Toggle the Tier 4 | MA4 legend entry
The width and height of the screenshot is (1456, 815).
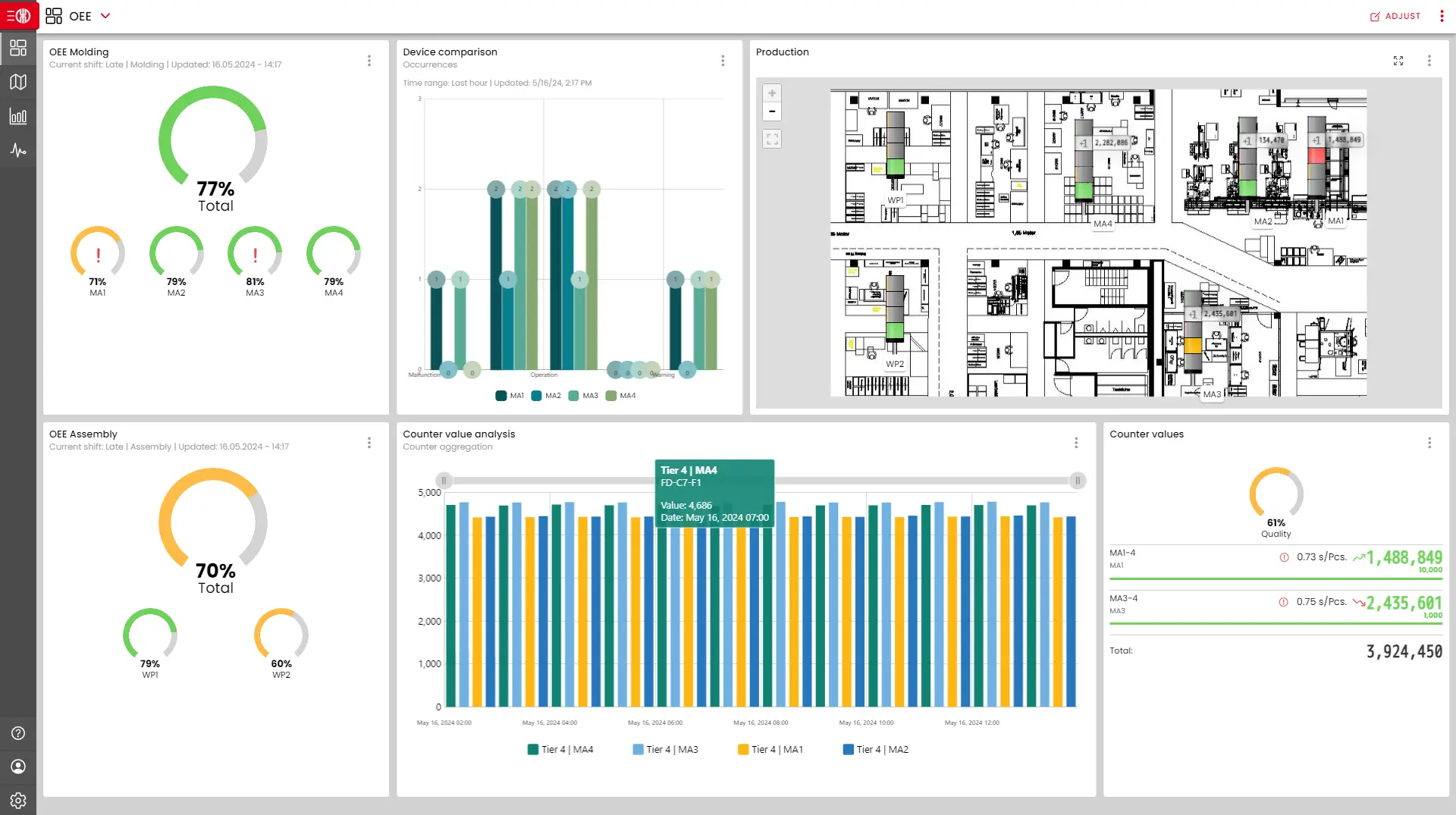tap(560, 749)
